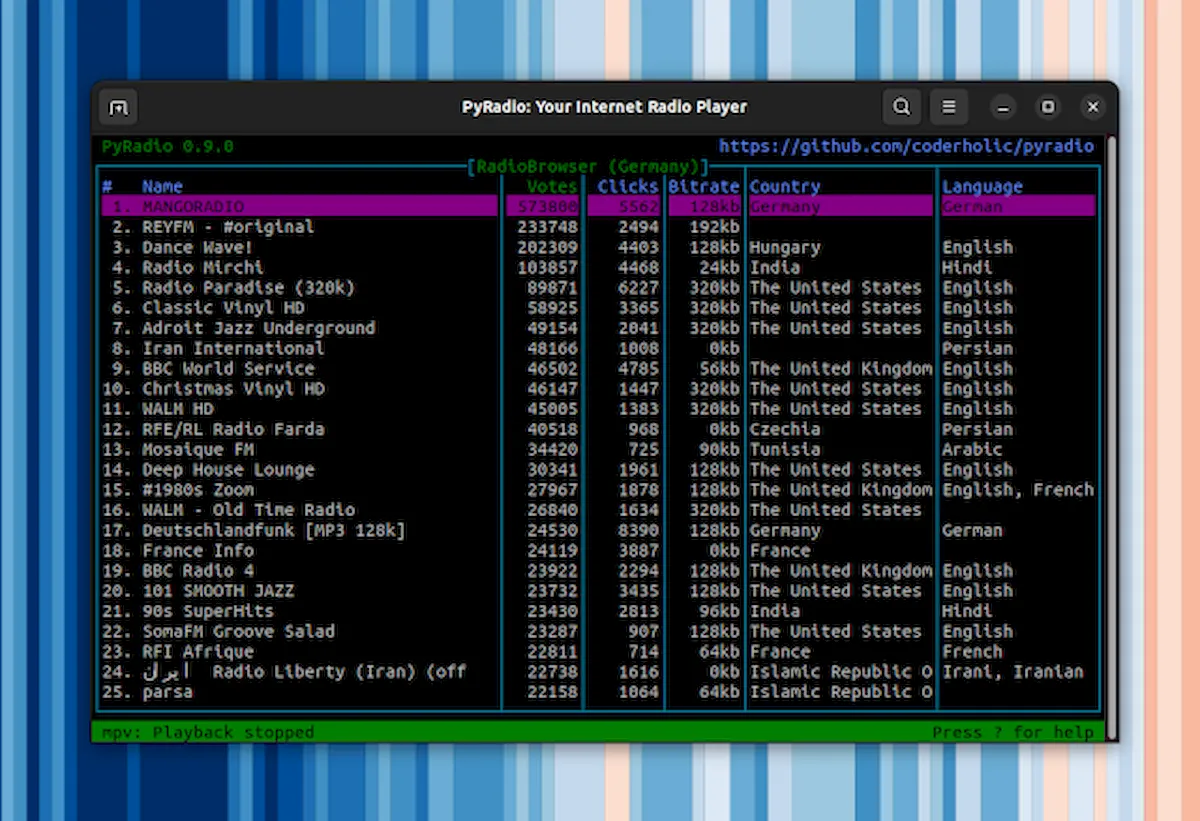
Task: Select the MANGORADIO station row
Action: pos(598,206)
